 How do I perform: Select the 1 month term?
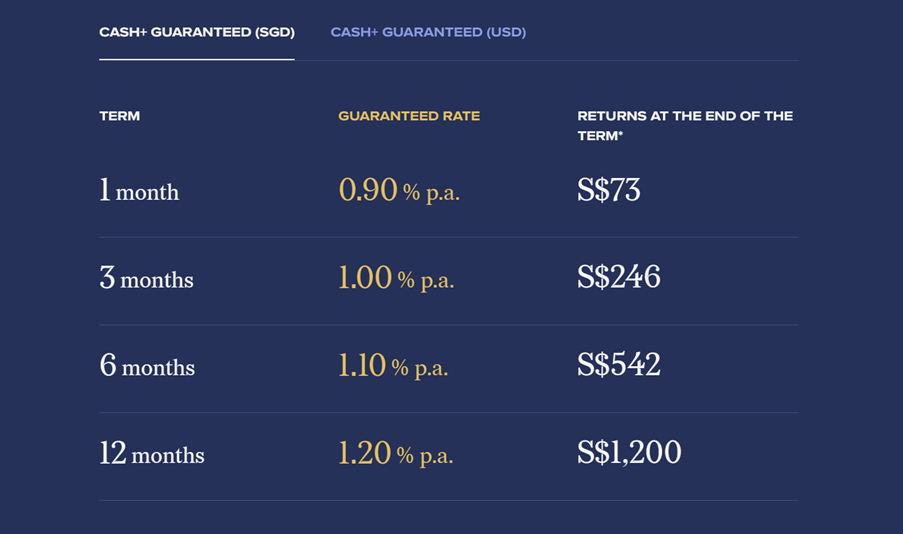pos(139,190)
